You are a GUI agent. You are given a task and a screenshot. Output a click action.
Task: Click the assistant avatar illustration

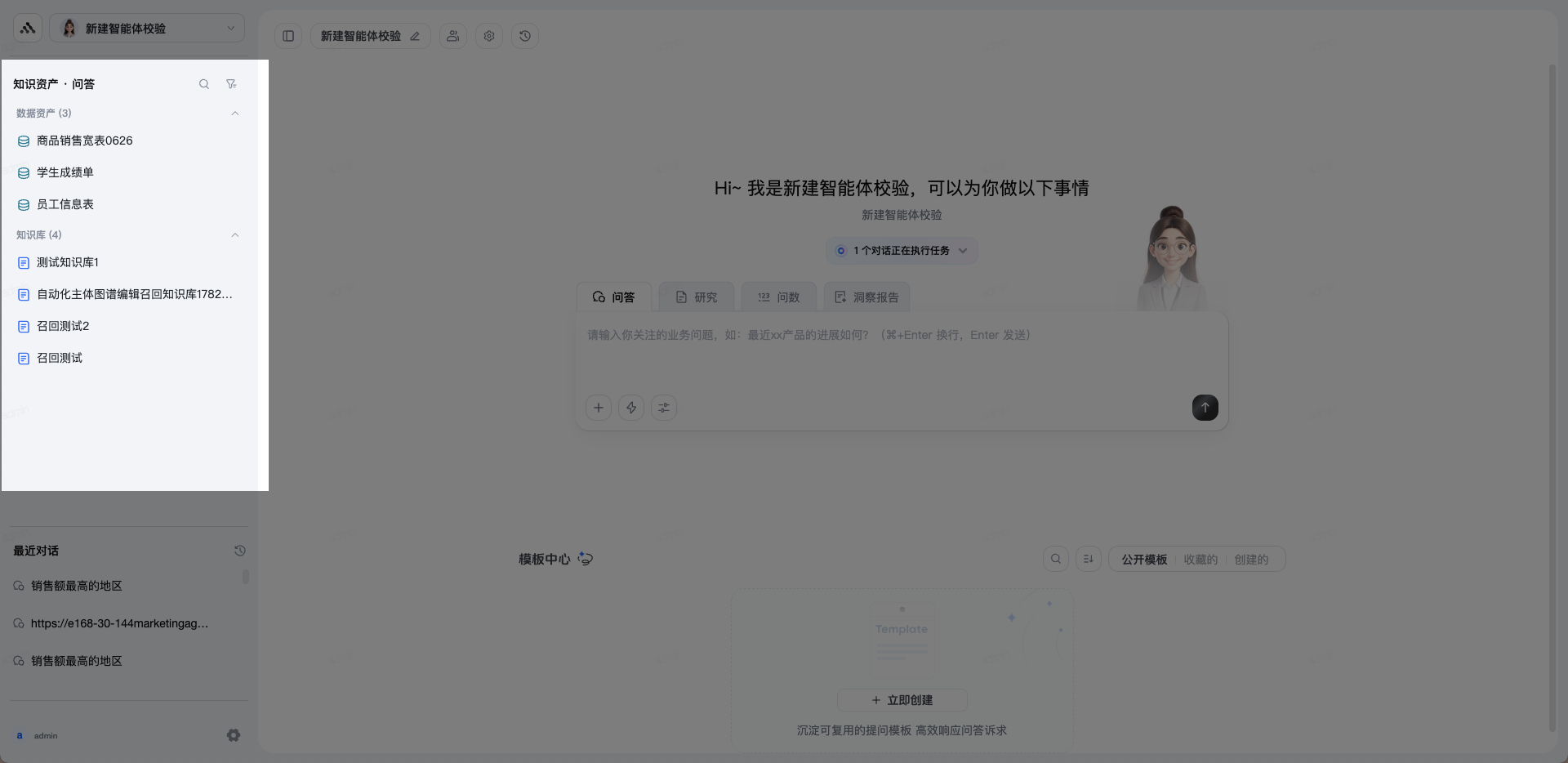coord(1172,258)
